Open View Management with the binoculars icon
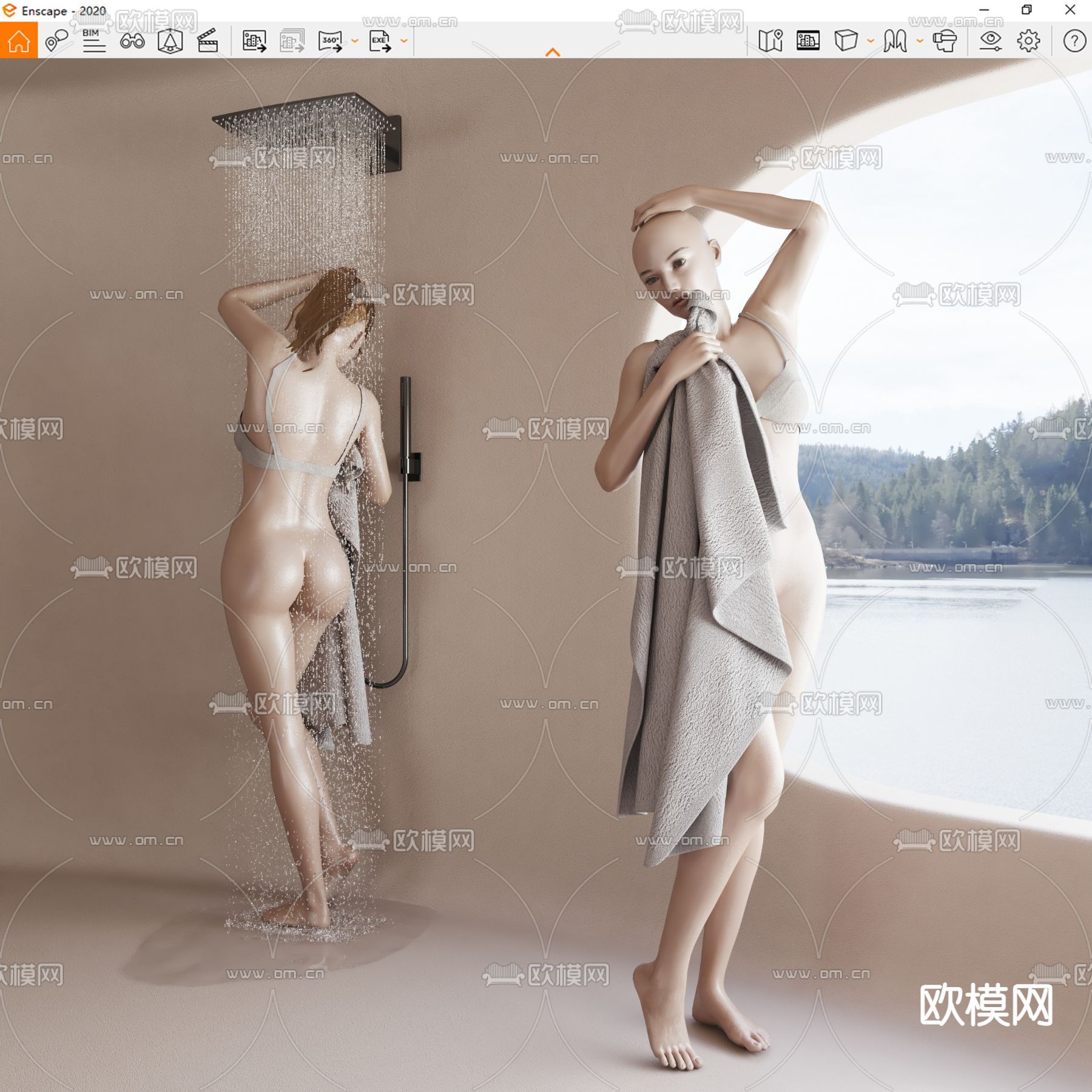 pyautogui.click(x=133, y=41)
